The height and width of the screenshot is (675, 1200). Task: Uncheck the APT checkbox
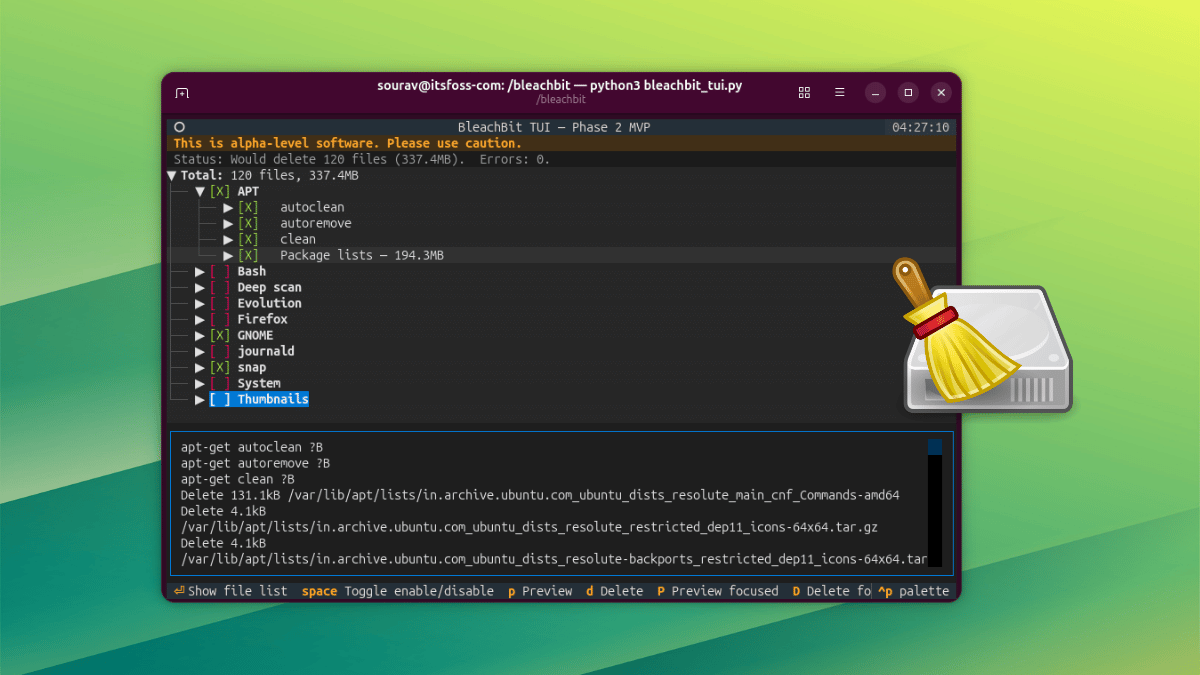coord(220,191)
